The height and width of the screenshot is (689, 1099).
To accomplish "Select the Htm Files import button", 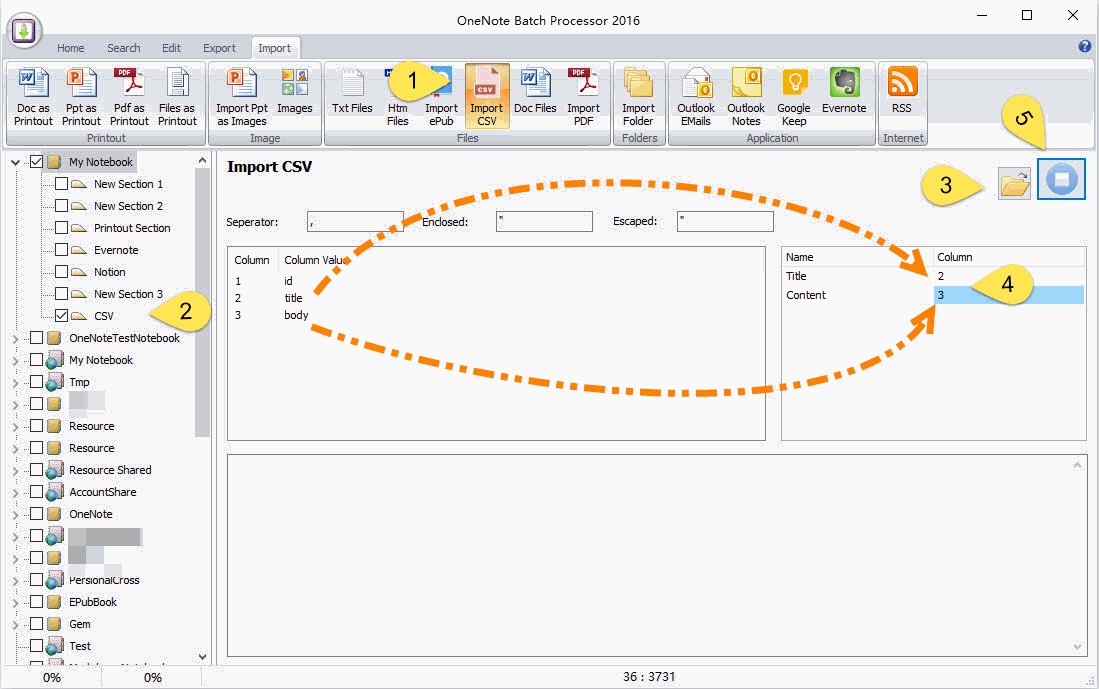I will pyautogui.click(x=397, y=97).
